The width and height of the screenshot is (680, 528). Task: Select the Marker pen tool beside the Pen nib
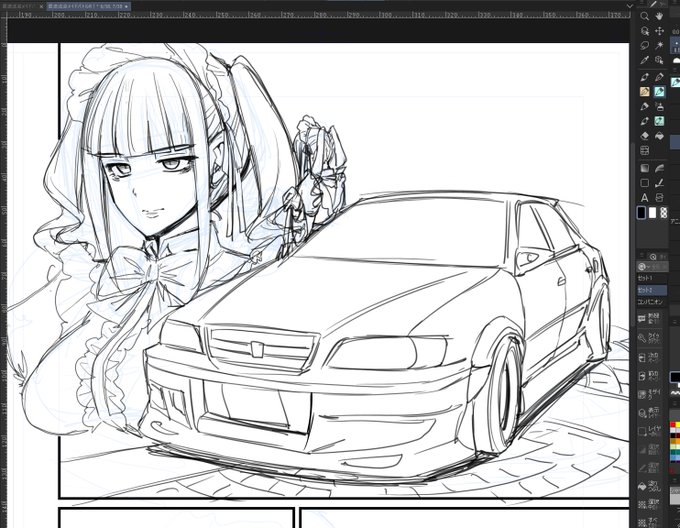660,77
